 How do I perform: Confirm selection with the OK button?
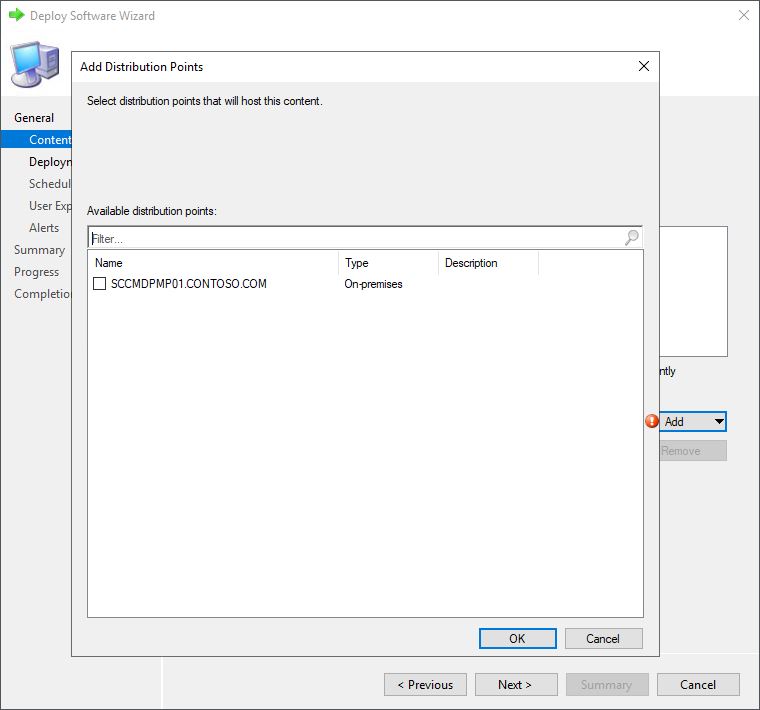click(517, 638)
